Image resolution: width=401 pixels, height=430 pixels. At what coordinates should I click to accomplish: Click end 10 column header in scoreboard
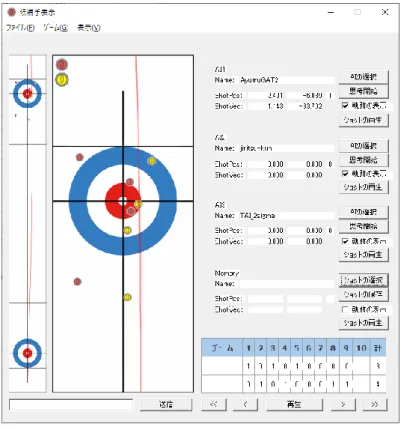tap(361, 348)
